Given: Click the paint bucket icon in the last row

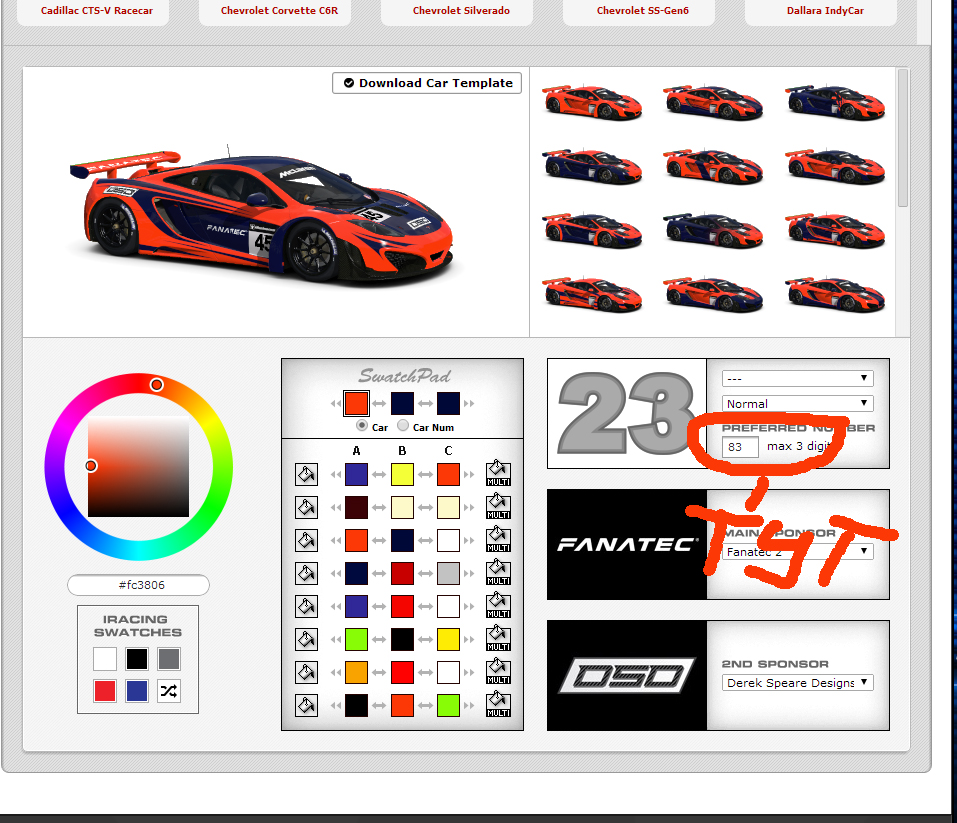Looking at the screenshot, I should coord(306,705).
